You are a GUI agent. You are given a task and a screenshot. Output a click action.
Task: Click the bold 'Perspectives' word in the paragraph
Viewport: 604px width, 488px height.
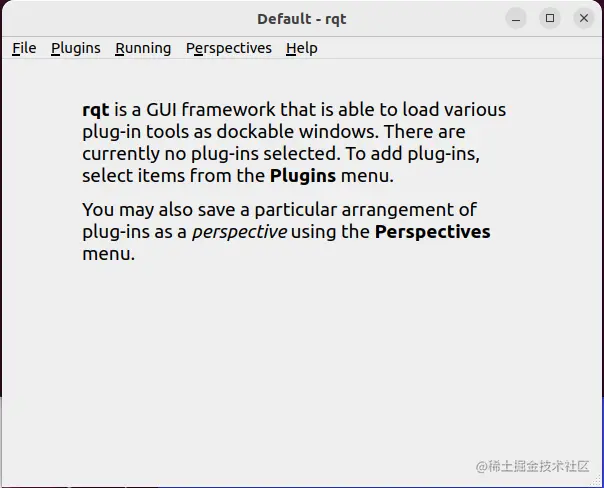433,232
